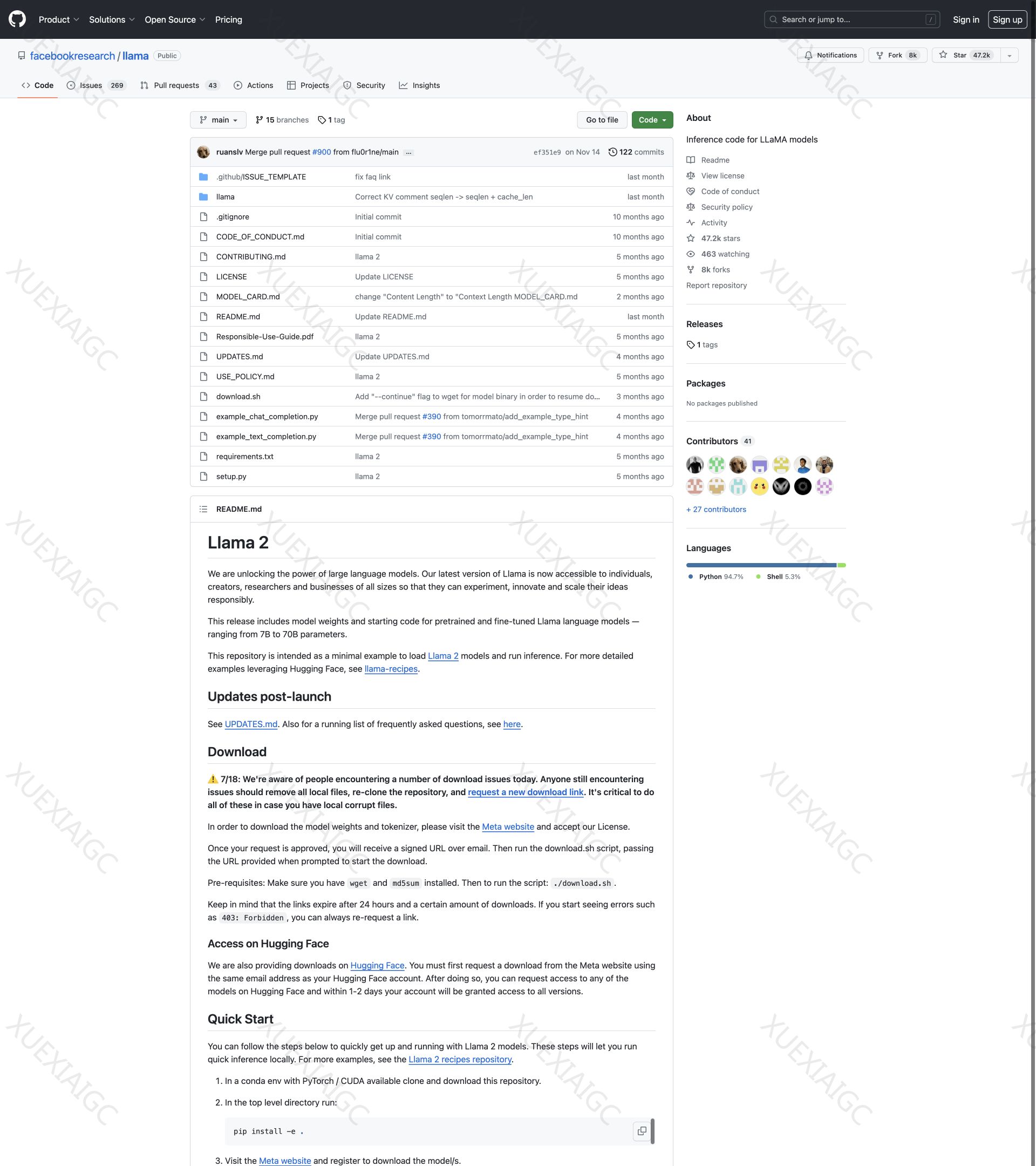The width and height of the screenshot is (1036, 1166).
Task: Open README table of contents icon
Action: click(203, 509)
